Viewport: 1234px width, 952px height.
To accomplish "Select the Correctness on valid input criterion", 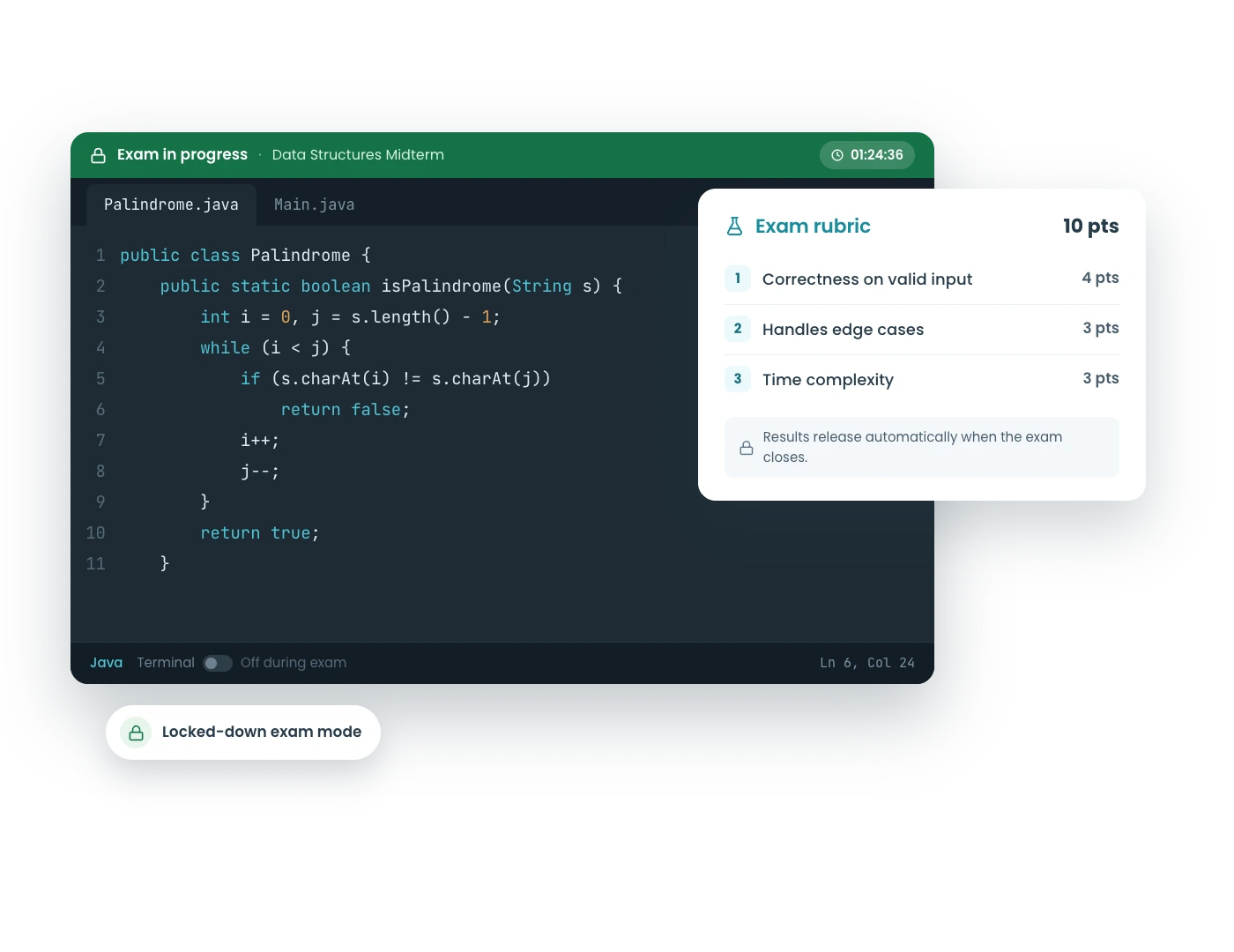I will (x=922, y=279).
